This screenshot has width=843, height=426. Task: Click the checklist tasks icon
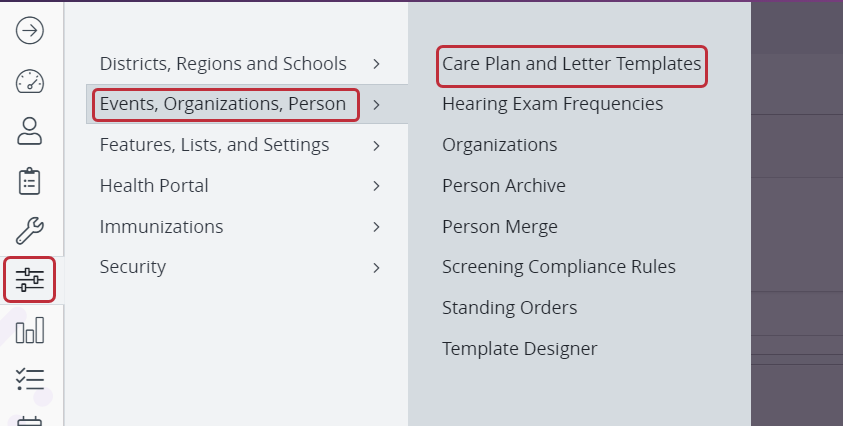click(30, 379)
